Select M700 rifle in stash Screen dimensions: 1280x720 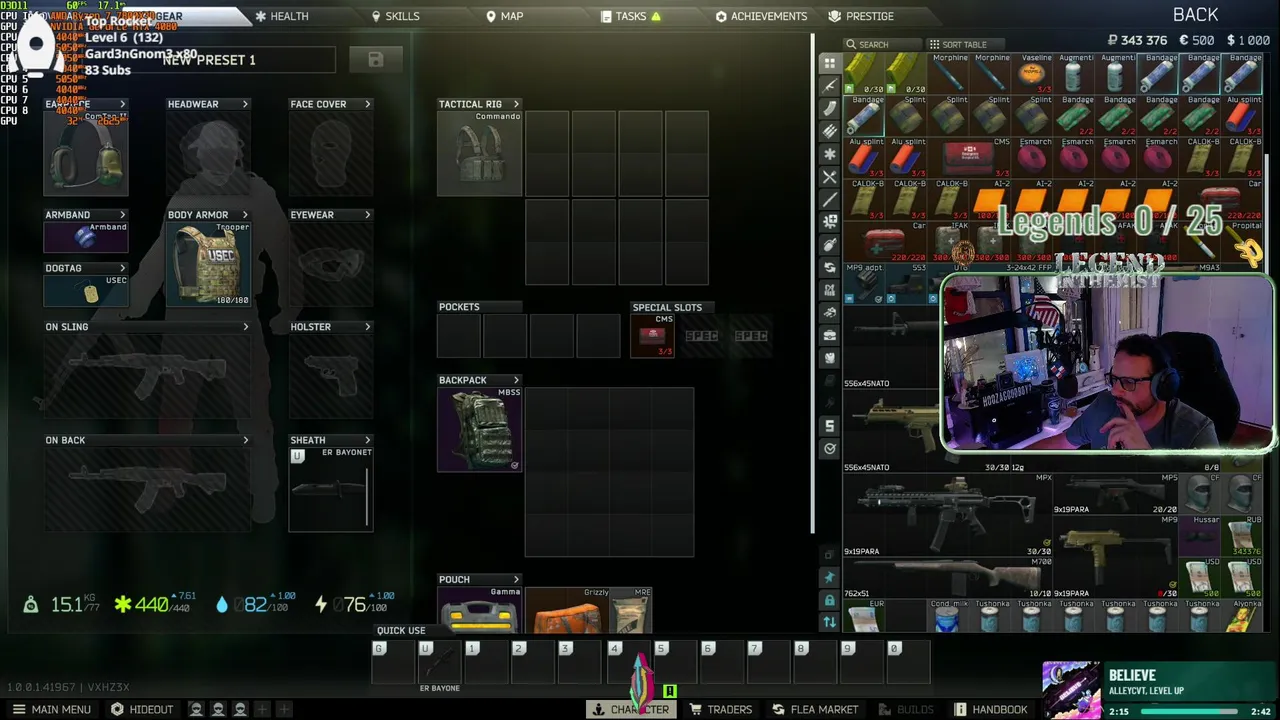(946, 576)
